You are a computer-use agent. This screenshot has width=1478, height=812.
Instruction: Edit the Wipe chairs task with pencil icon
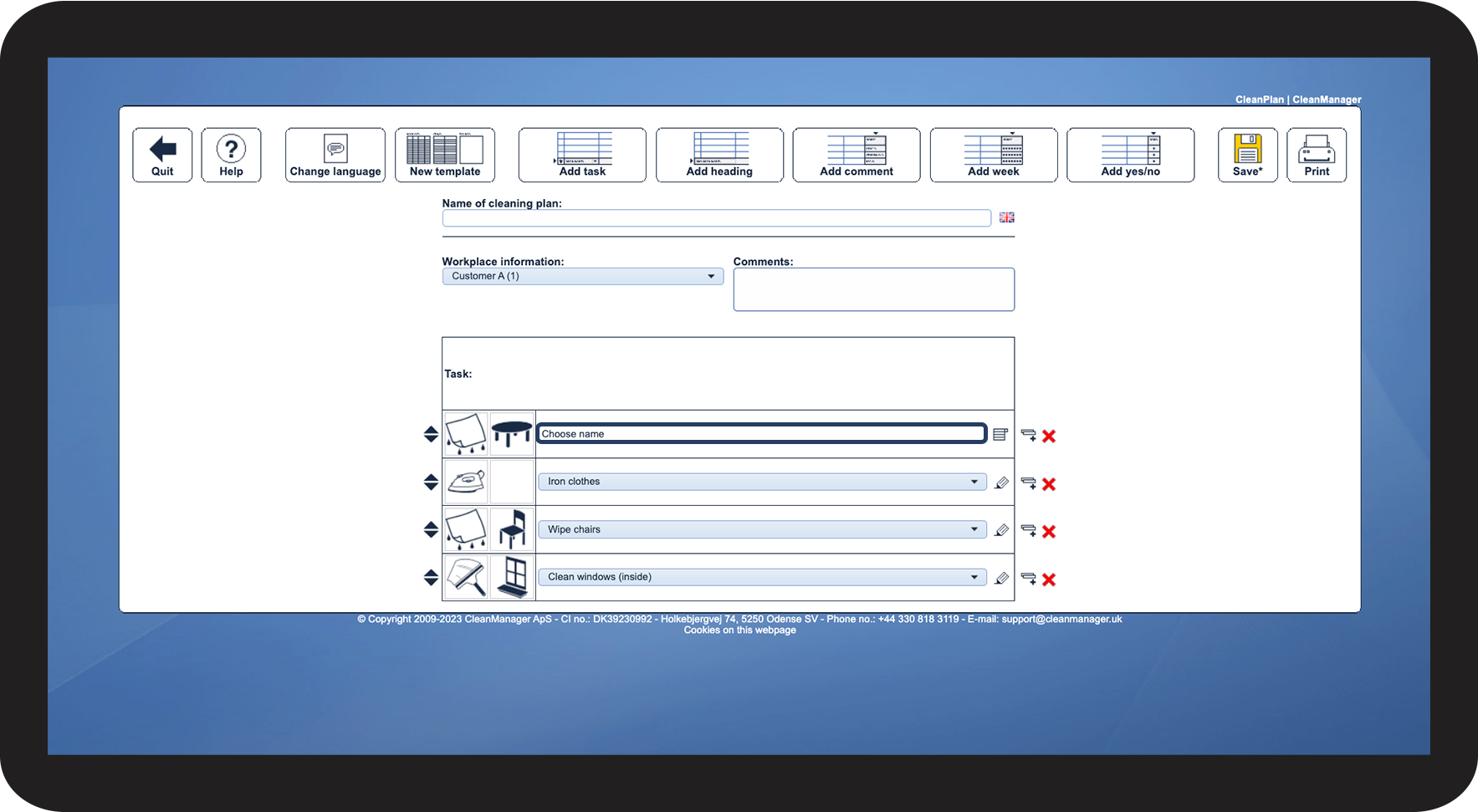point(1001,530)
